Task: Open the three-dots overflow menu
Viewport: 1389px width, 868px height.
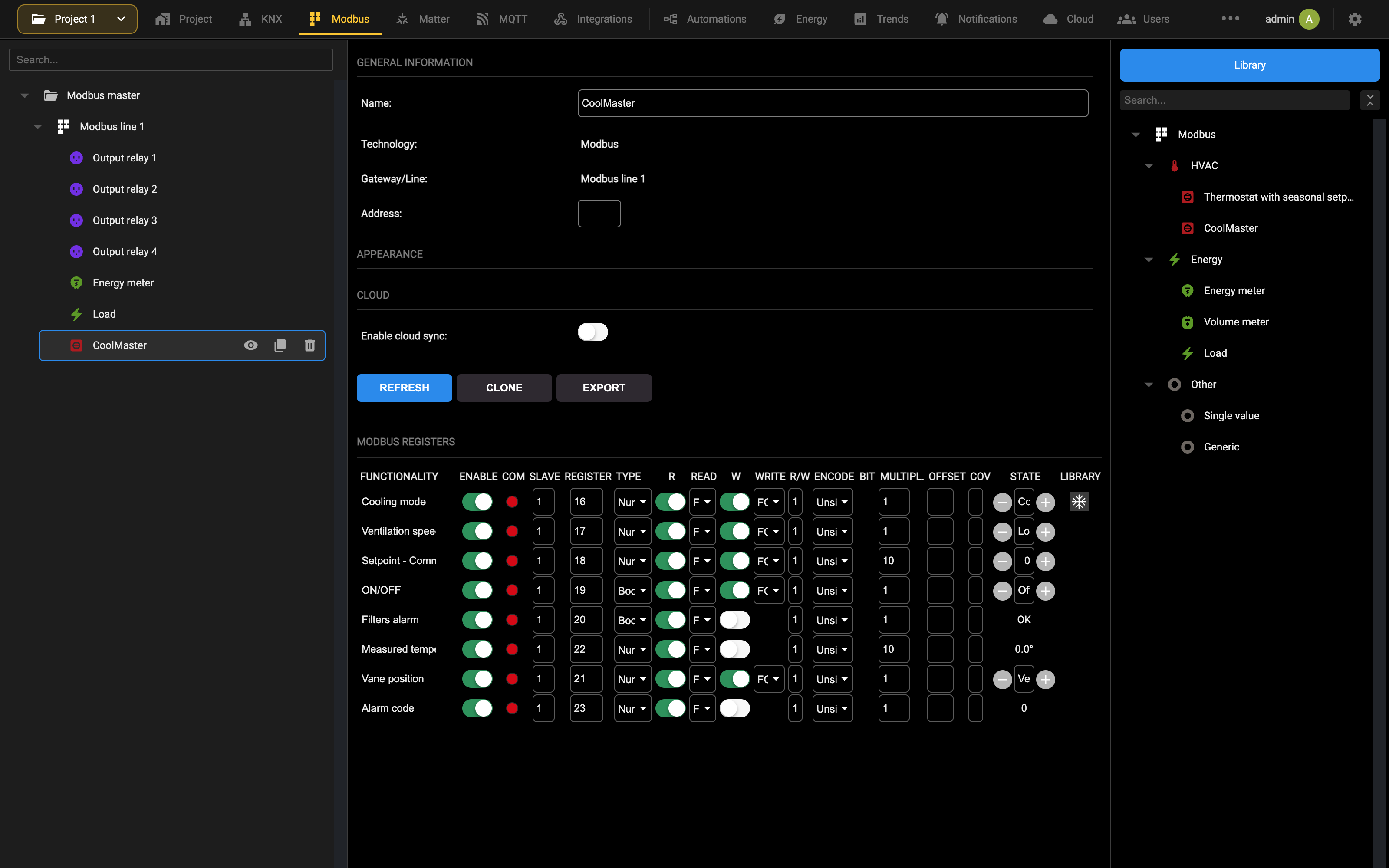Action: (x=1230, y=19)
